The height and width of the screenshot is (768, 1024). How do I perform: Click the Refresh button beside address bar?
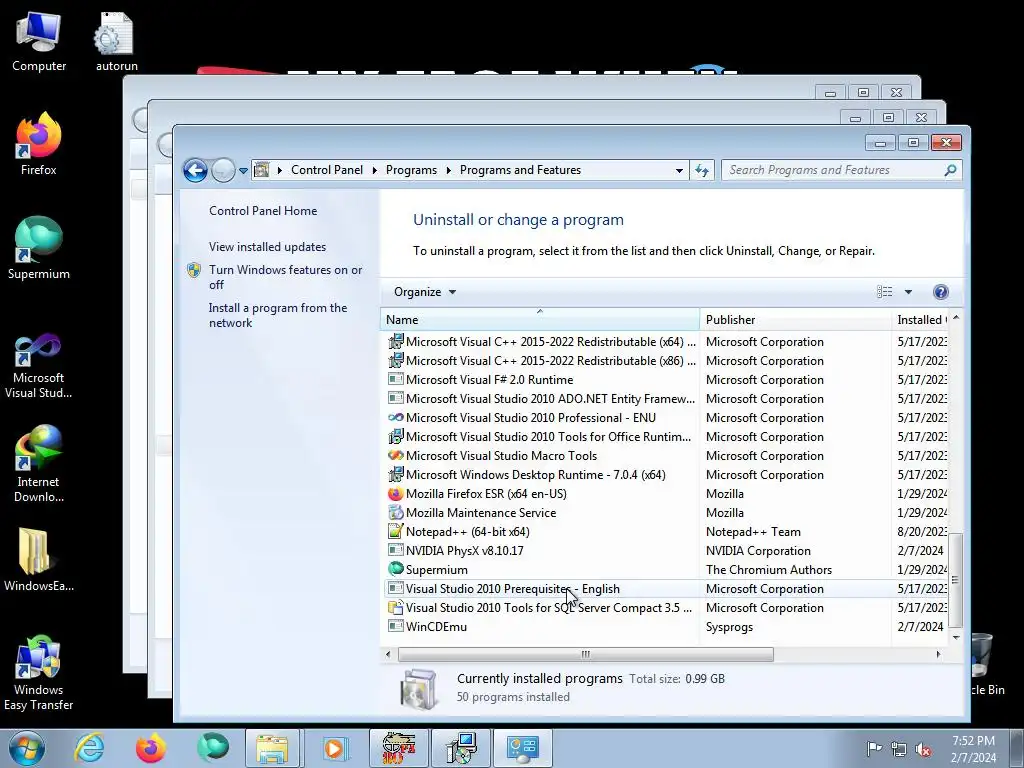(x=702, y=170)
